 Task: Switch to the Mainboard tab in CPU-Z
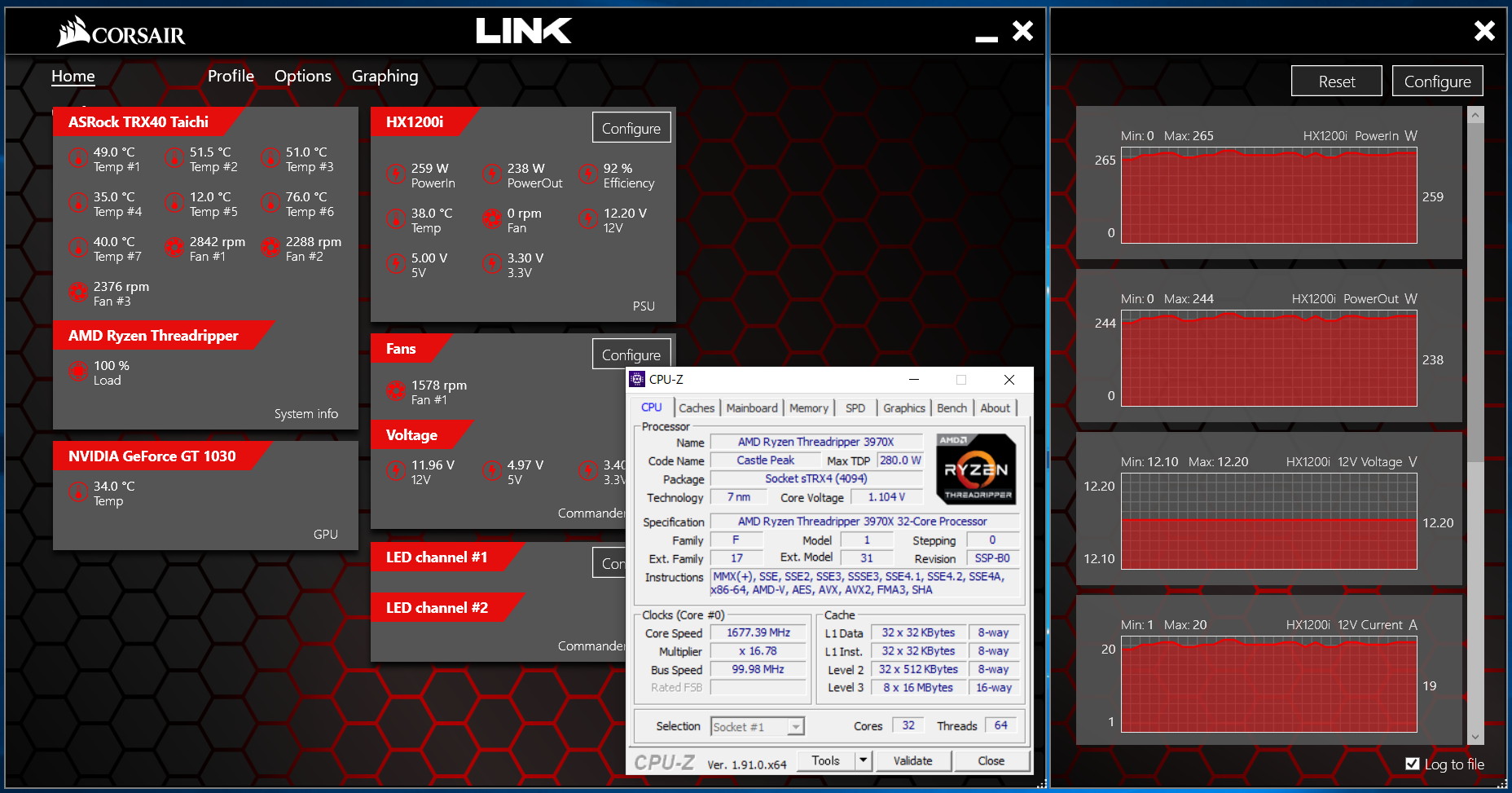[752, 408]
